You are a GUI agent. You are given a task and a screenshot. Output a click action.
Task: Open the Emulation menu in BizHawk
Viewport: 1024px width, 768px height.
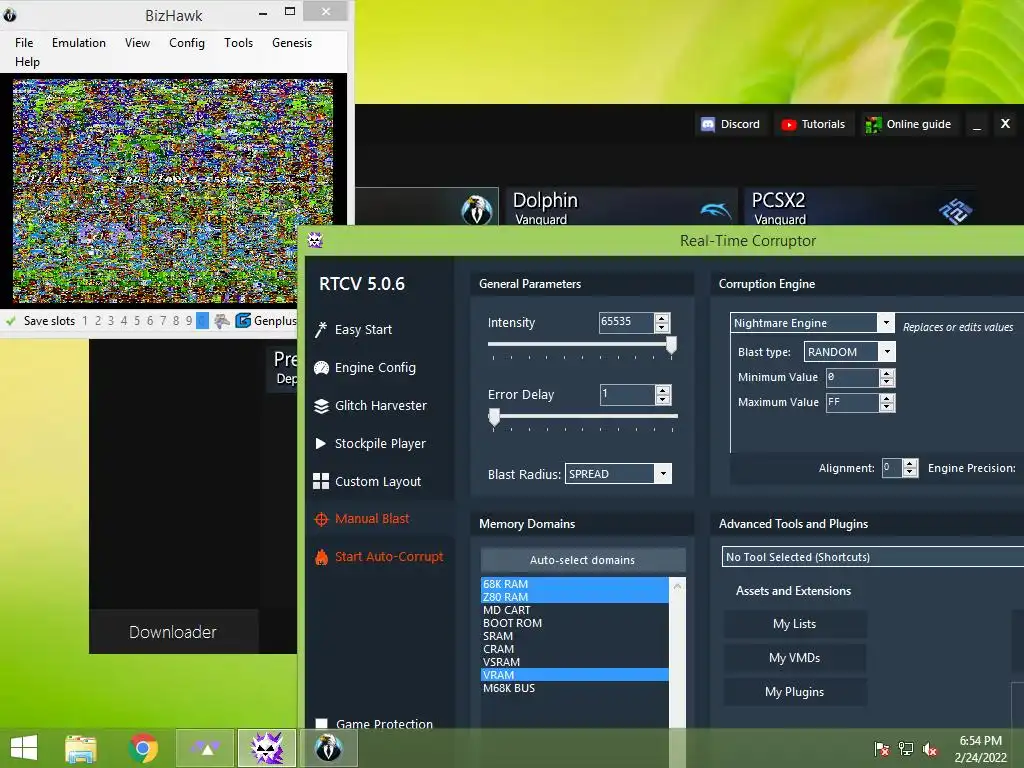[79, 43]
